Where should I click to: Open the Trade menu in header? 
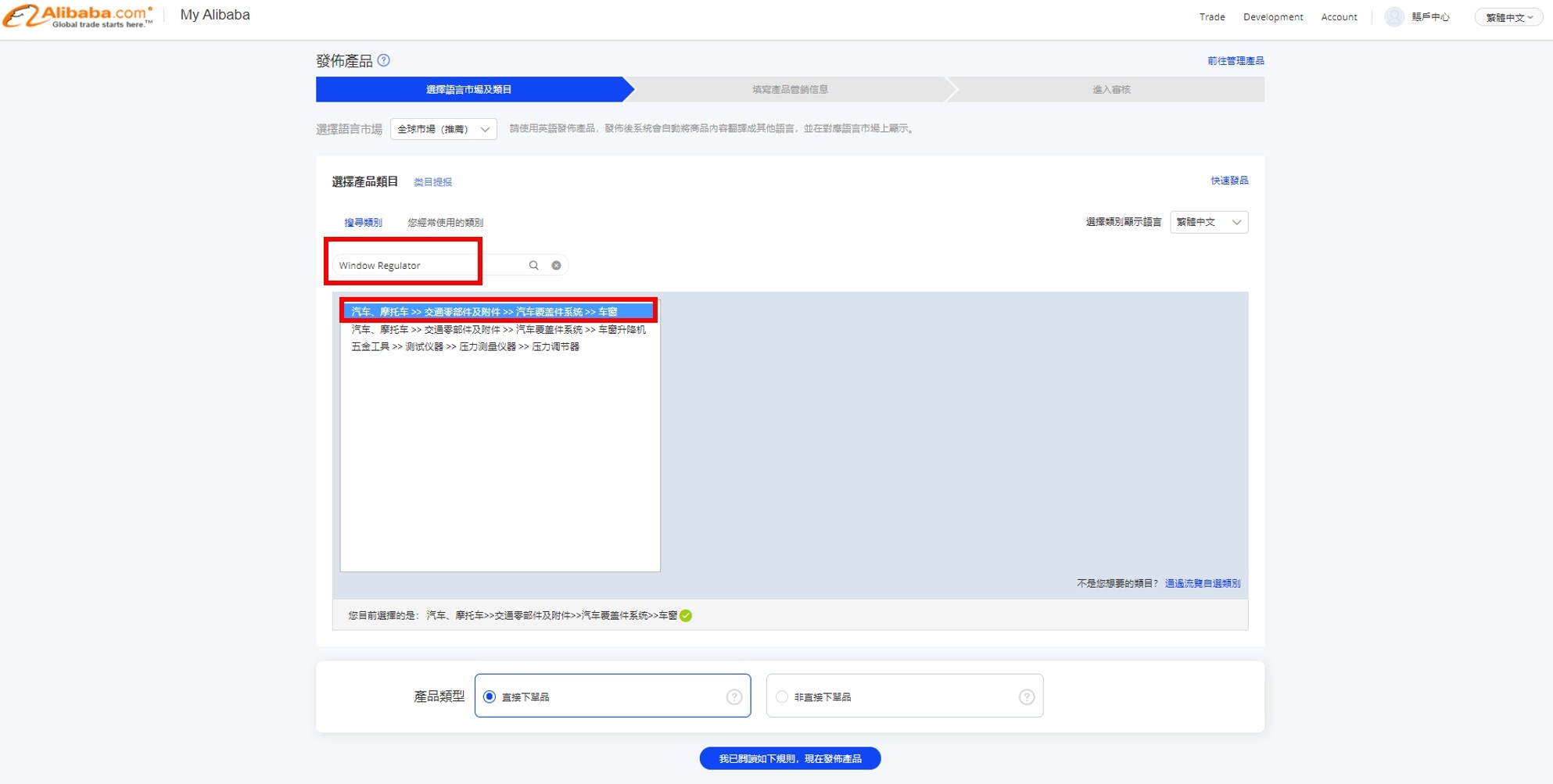click(1211, 17)
